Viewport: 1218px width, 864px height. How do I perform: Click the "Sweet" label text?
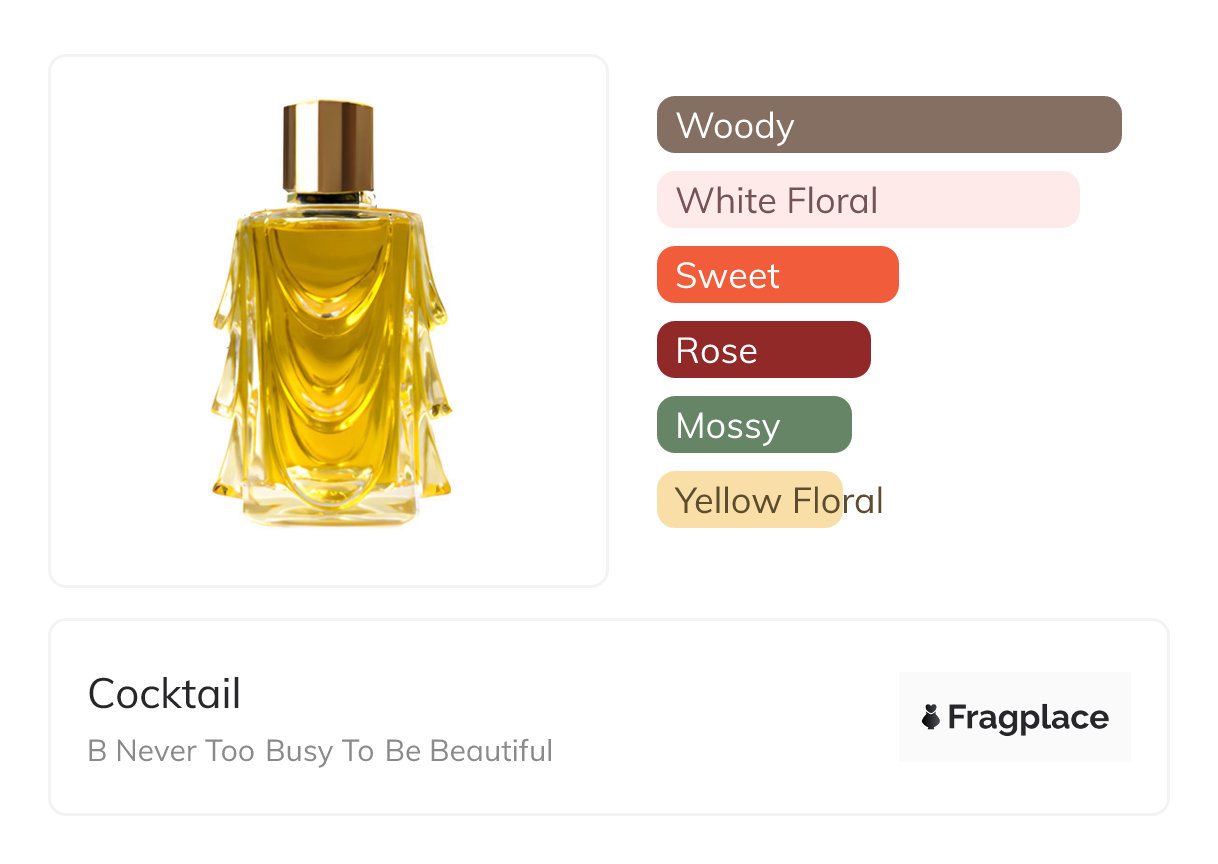click(x=727, y=276)
